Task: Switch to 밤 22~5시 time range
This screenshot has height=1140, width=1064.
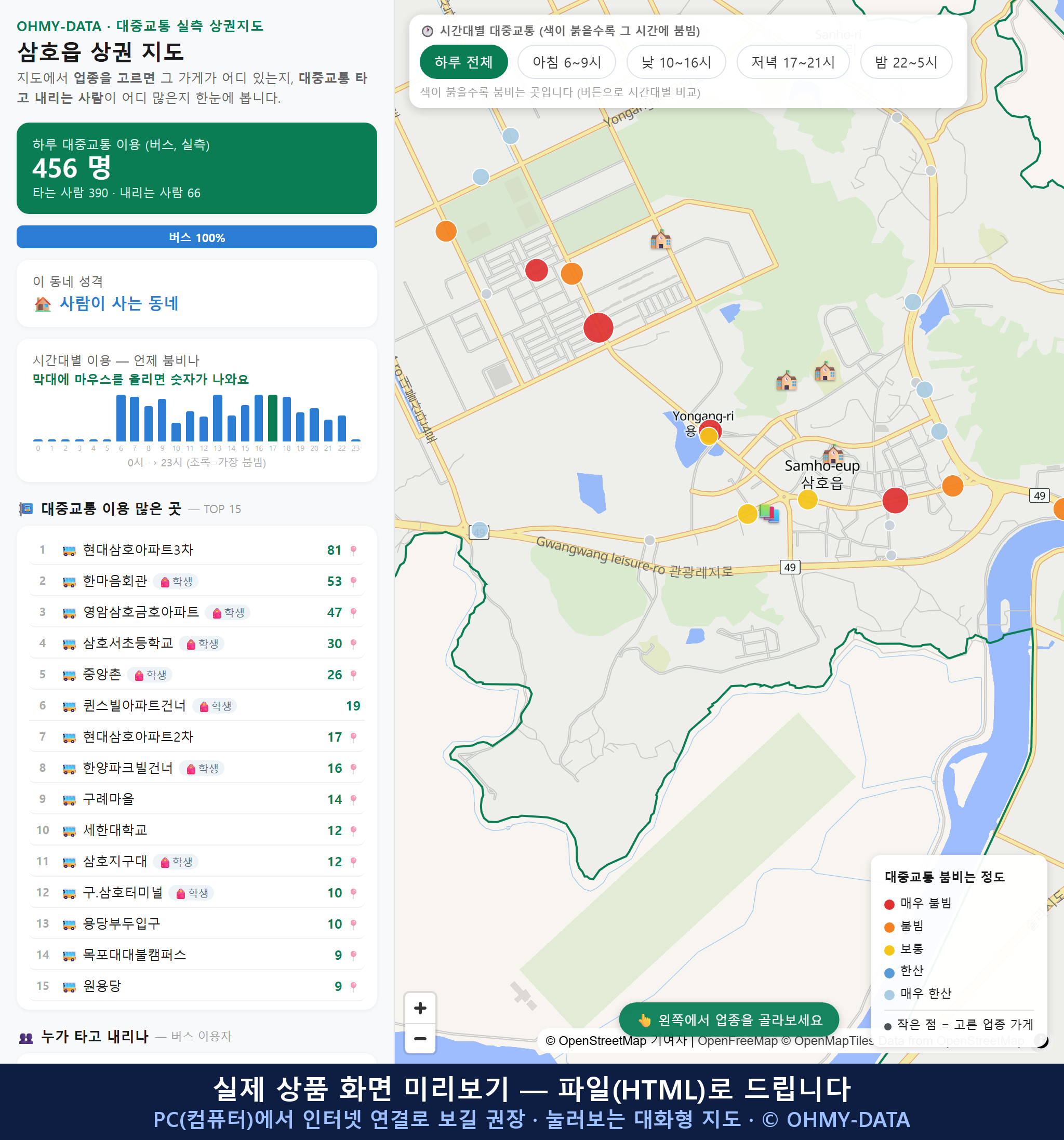Action: [906, 62]
